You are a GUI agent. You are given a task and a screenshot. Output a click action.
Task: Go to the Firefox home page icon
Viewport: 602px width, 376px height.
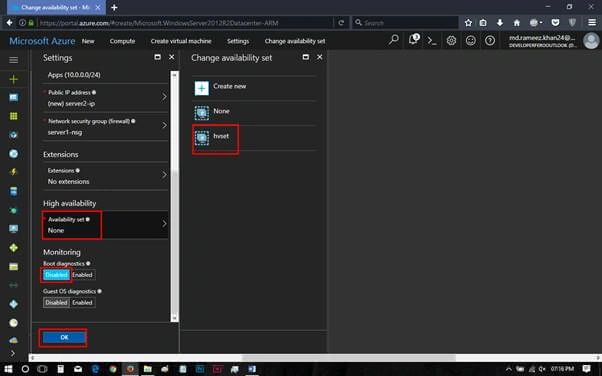[516, 23]
